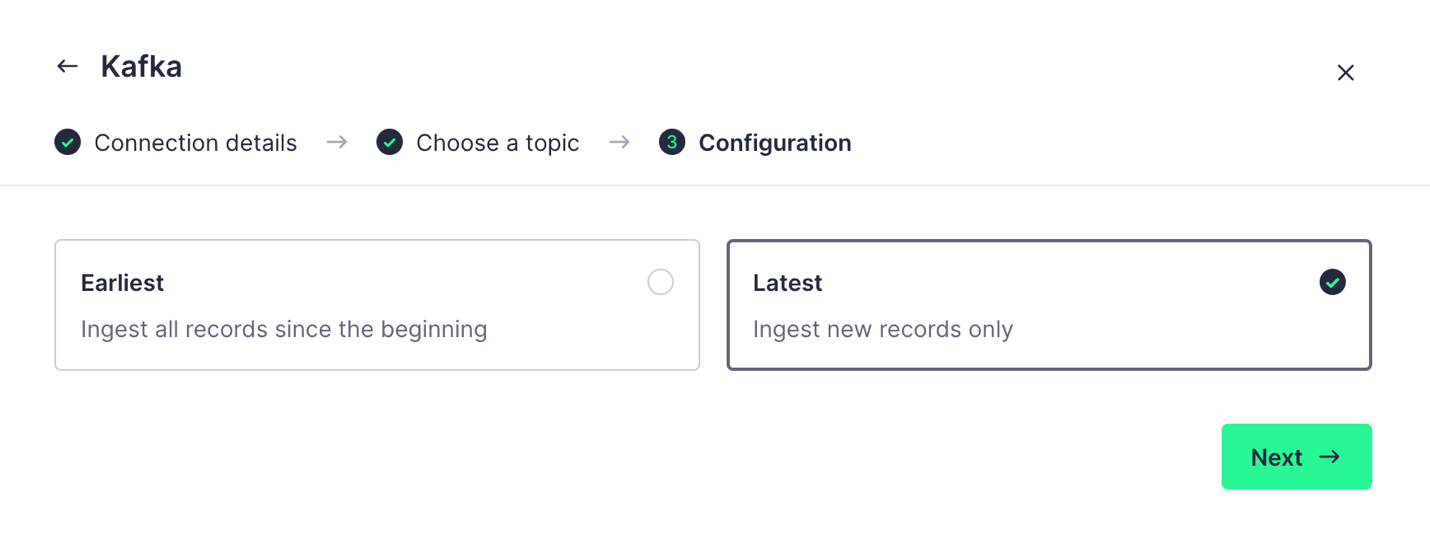
Task: Click the arrow inside the Next button
Action: point(1329,457)
